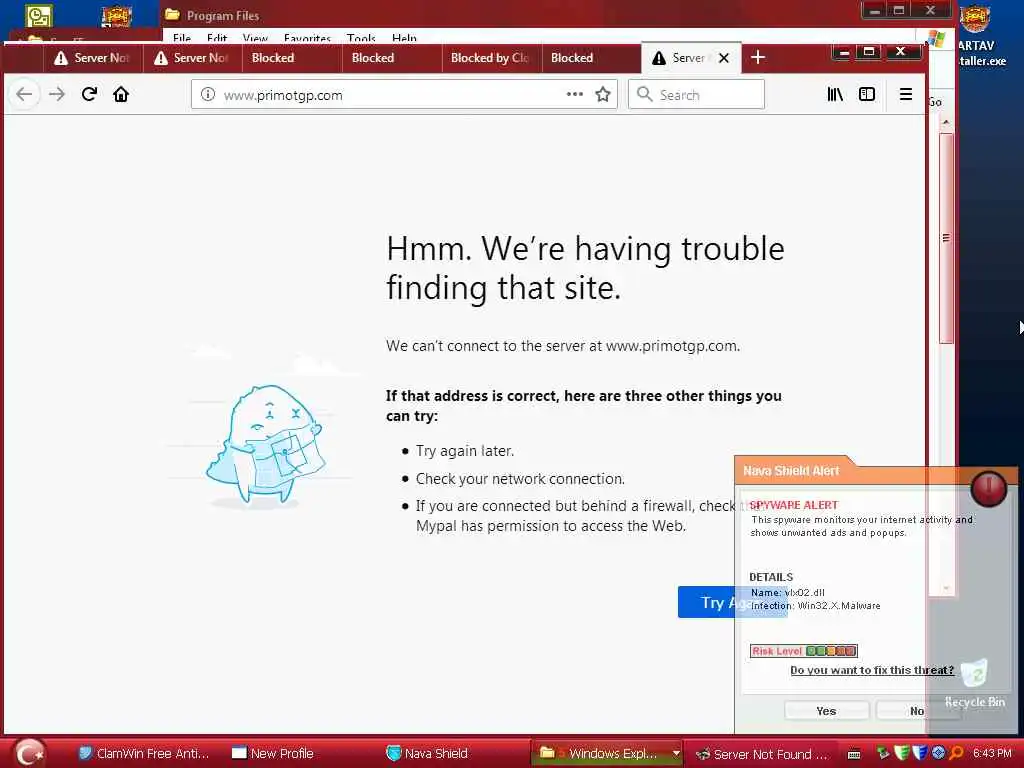Screen dimensions: 1024x768
Task: Open Favorites menu in Program Files window
Action: pos(307,38)
